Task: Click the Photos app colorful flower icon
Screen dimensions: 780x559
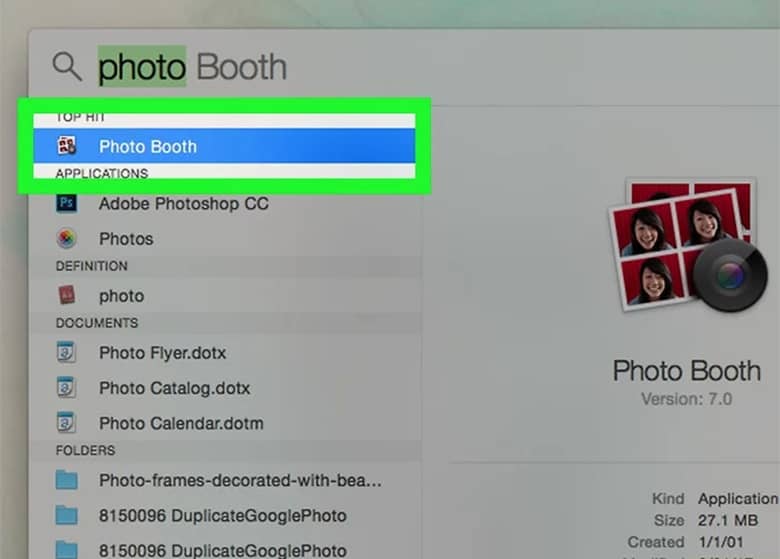Action: coord(67,239)
